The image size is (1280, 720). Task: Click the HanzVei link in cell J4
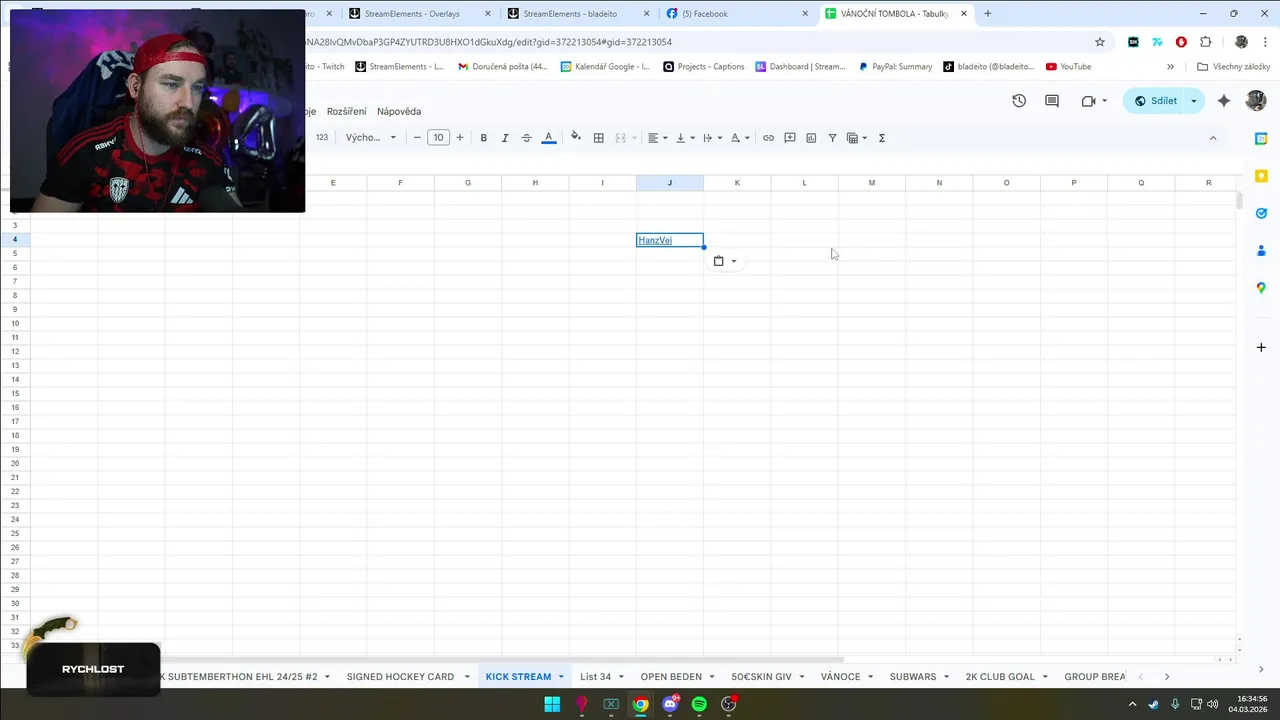point(655,240)
